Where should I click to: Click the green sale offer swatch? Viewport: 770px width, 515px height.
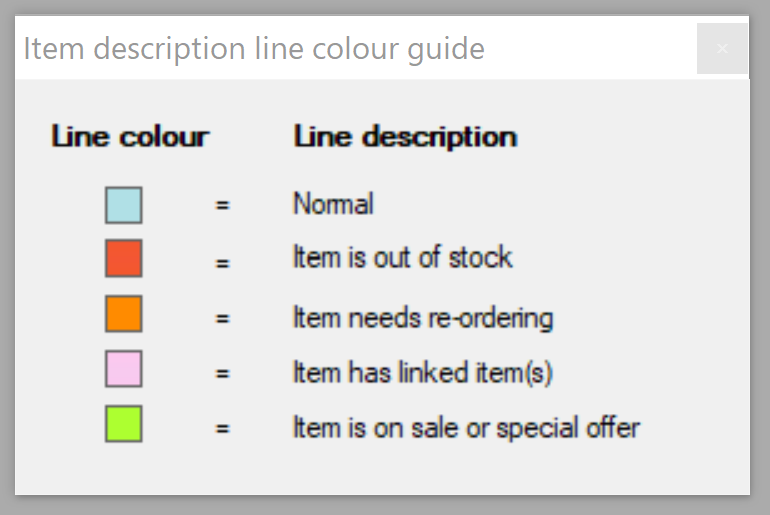(124, 424)
